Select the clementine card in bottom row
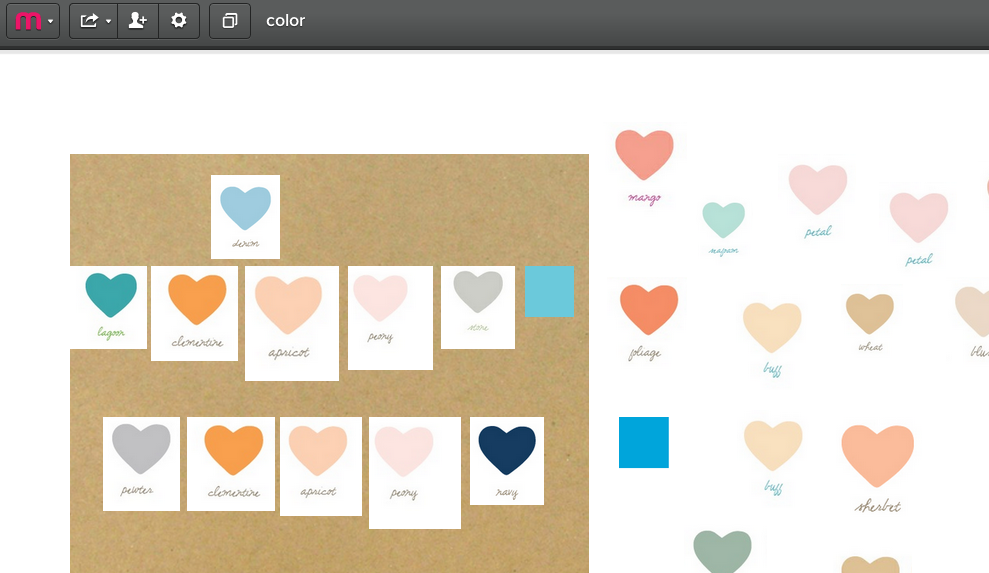The height and width of the screenshot is (573, 989). pyautogui.click(x=231, y=463)
